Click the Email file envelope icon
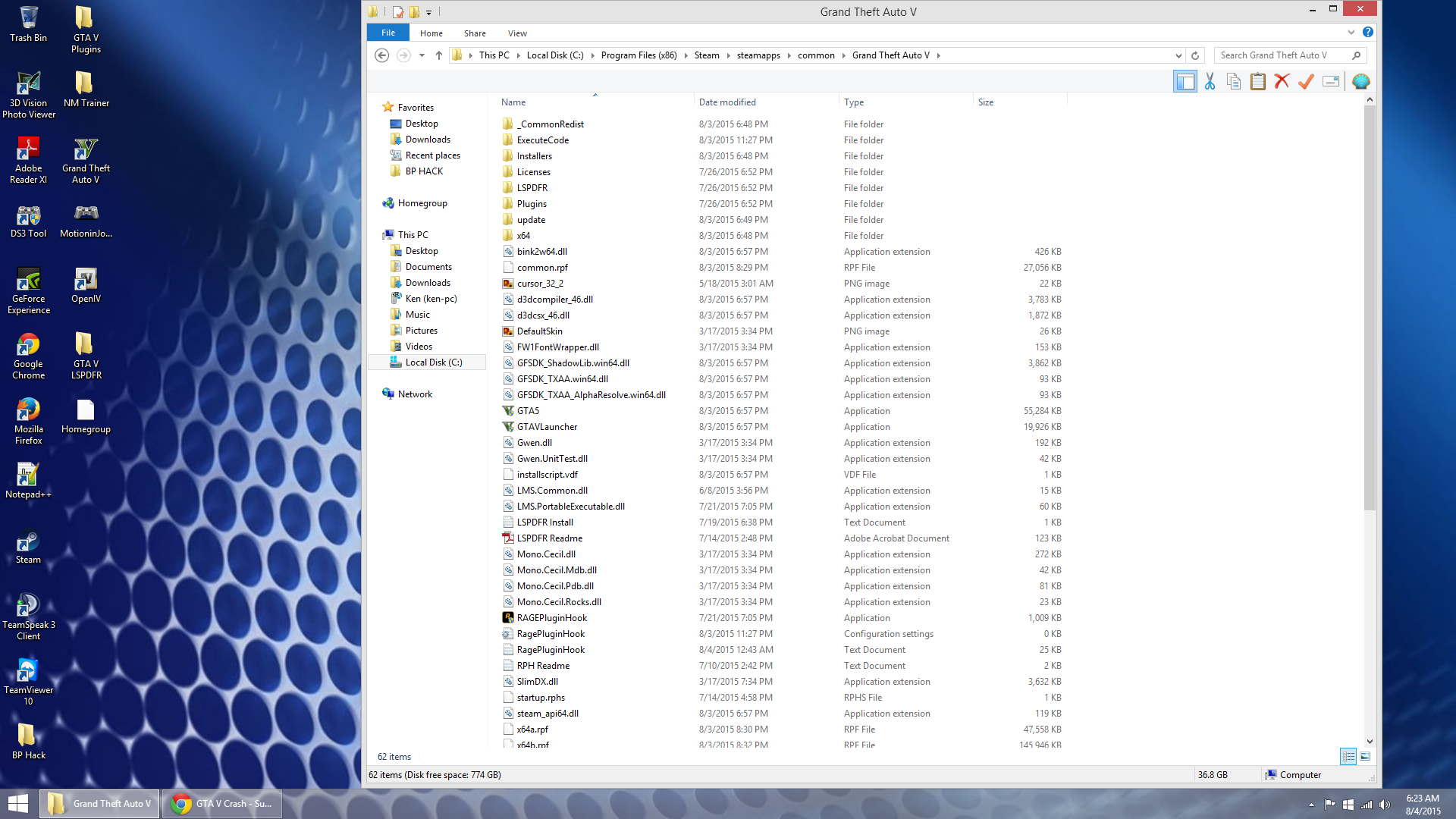The image size is (1456, 819). (x=1331, y=82)
